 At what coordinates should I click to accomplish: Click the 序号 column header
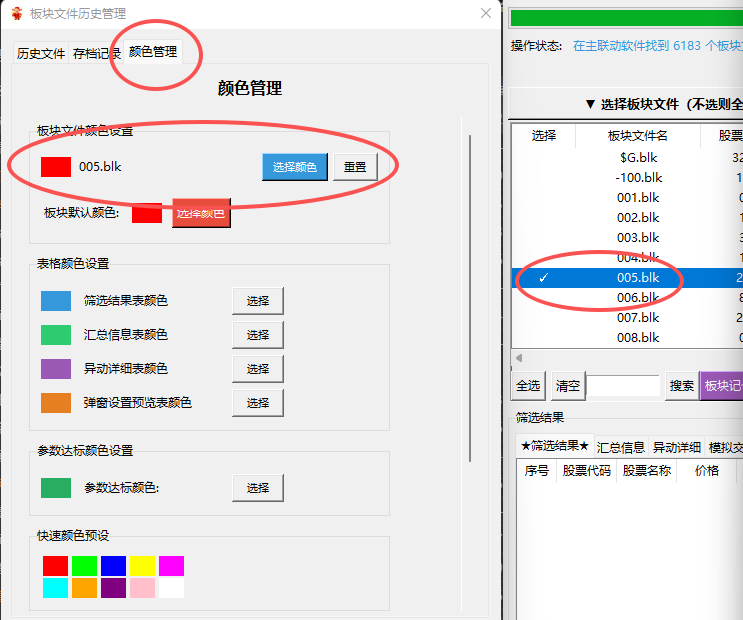pyautogui.click(x=537, y=471)
